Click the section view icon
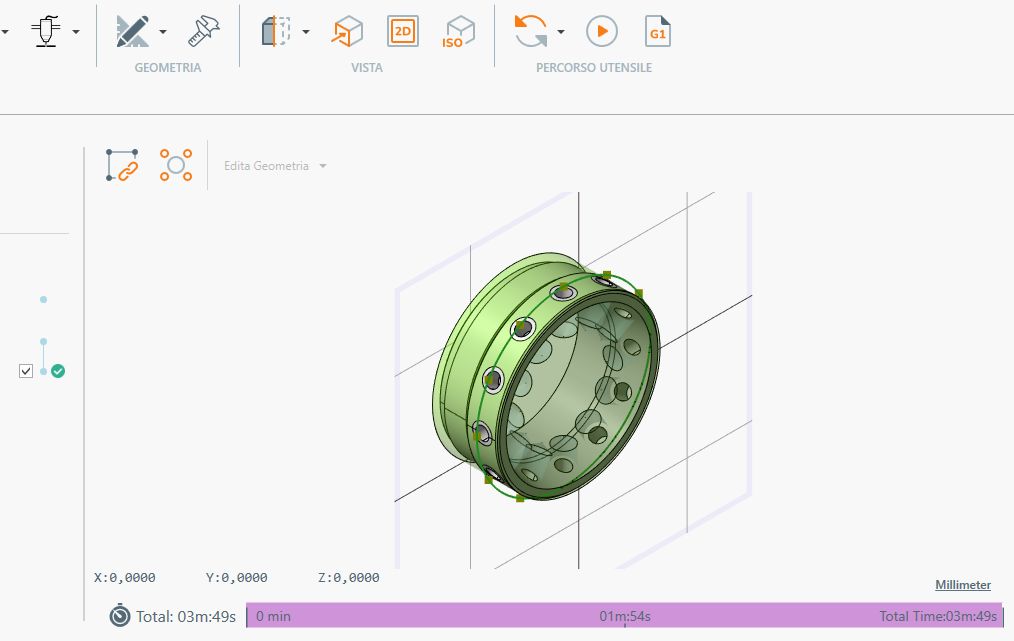1014x641 pixels. pos(276,31)
